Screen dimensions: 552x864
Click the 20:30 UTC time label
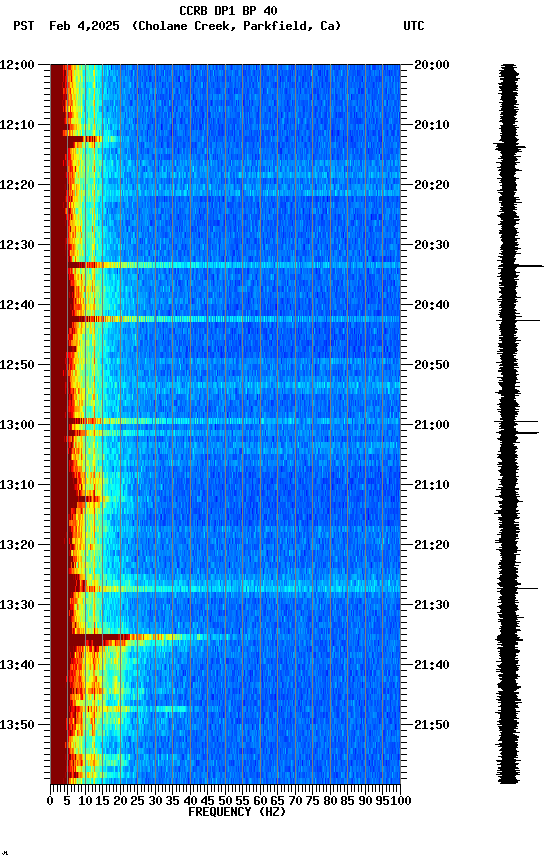click(x=432, y=245)
